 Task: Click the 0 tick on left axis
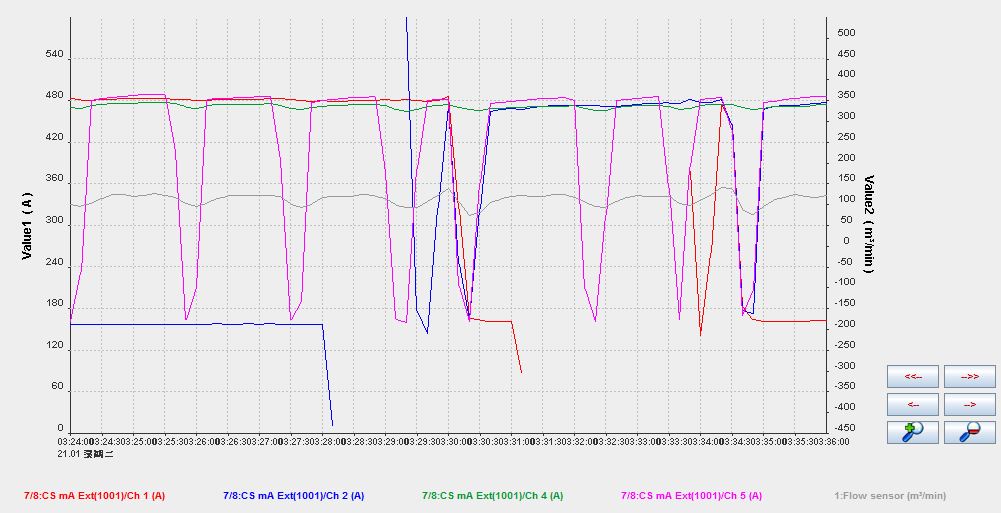click(x=60, y=428)
